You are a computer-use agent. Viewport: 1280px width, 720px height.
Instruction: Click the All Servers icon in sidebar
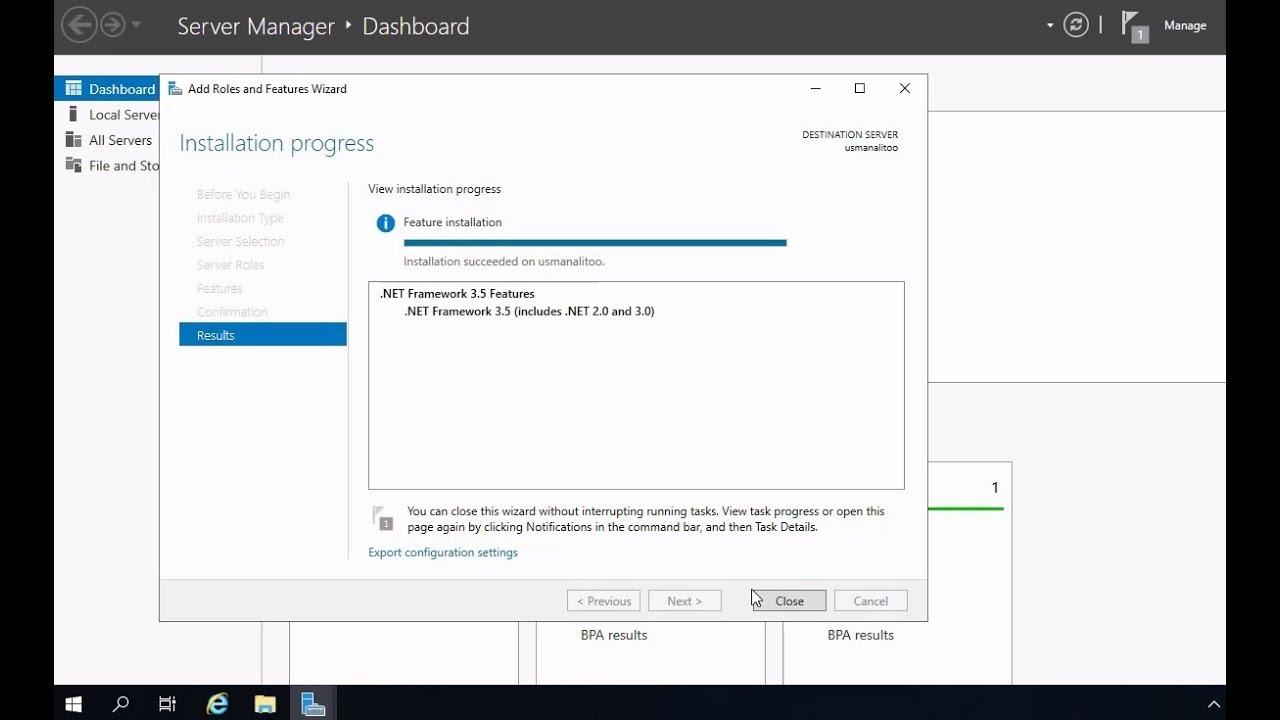coord(74,140)
